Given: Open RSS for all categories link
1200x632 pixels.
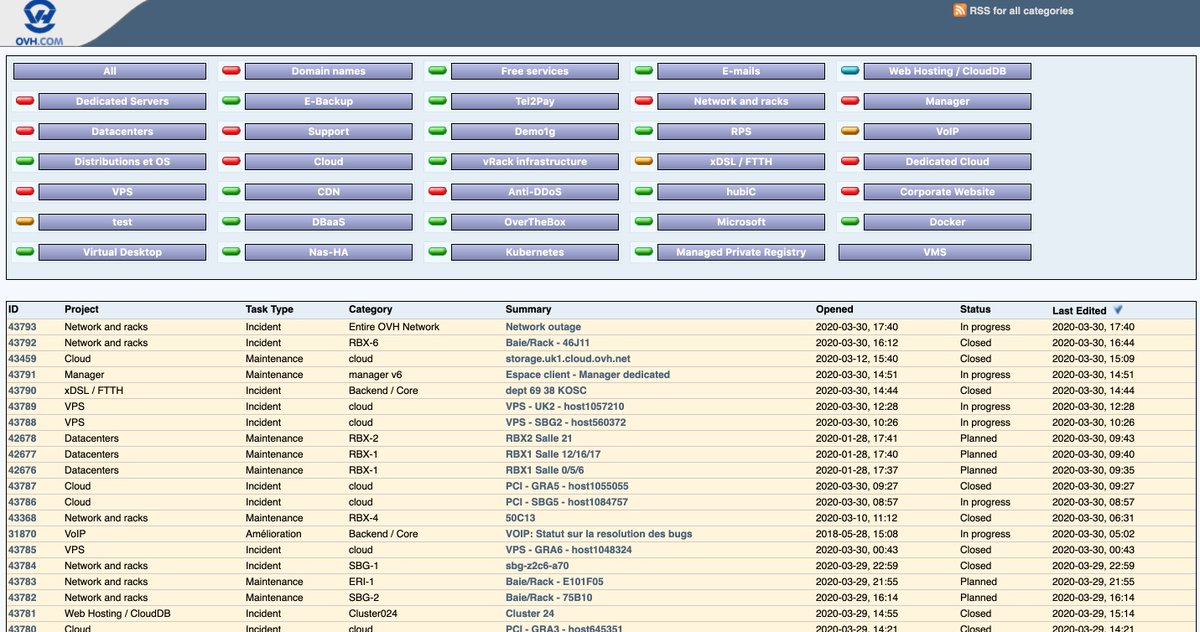Looking at the screenshot, I should pyautogui.click(x=1021, y=11).
